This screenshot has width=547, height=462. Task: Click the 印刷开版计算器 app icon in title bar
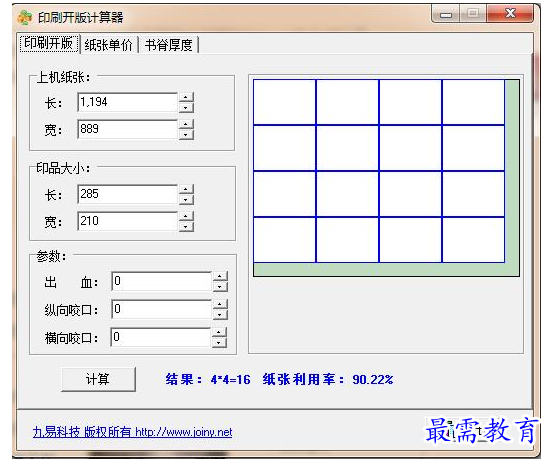[24, 17]
